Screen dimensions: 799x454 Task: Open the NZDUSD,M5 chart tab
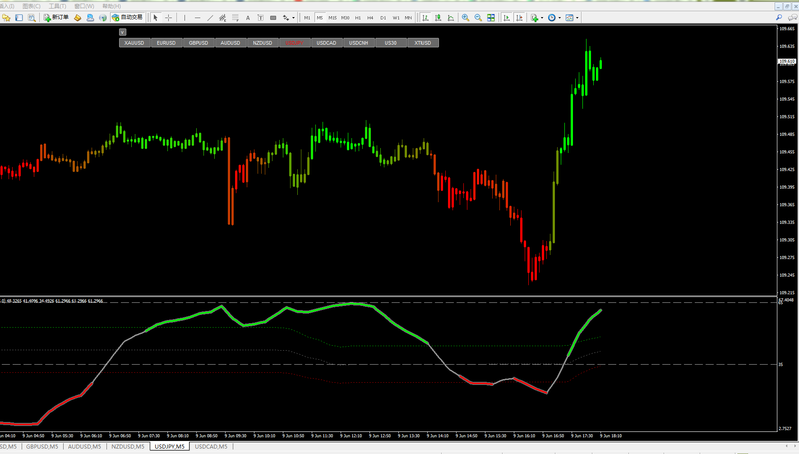pos(128,447)
